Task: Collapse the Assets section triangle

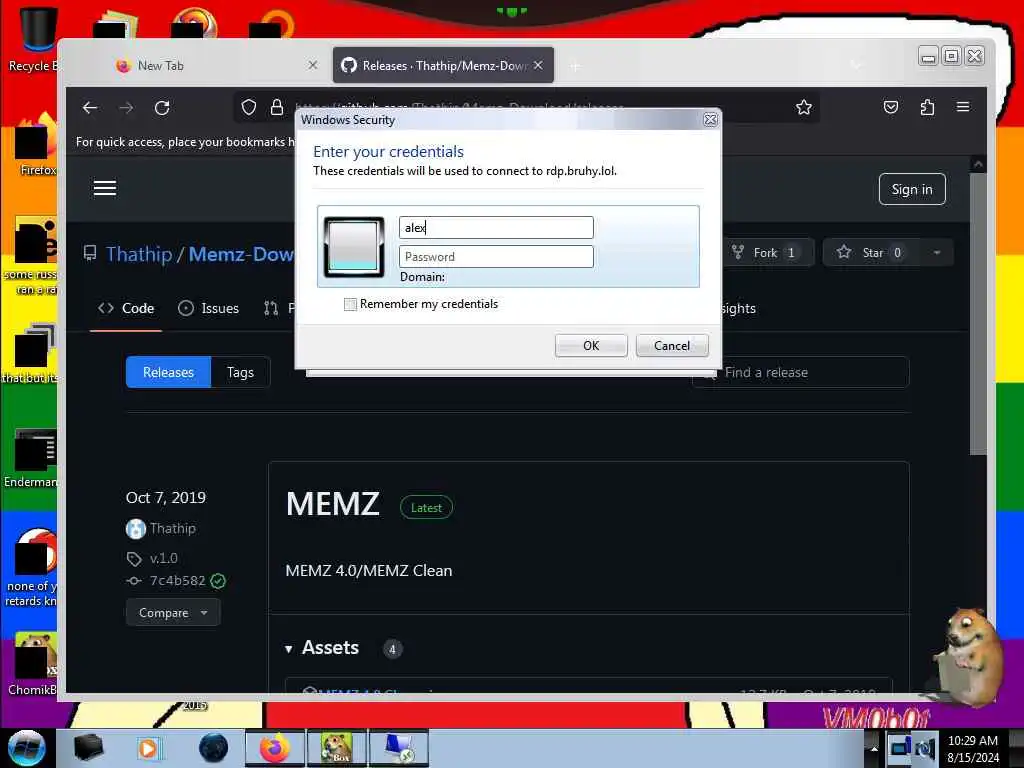Action: (289, 648)
